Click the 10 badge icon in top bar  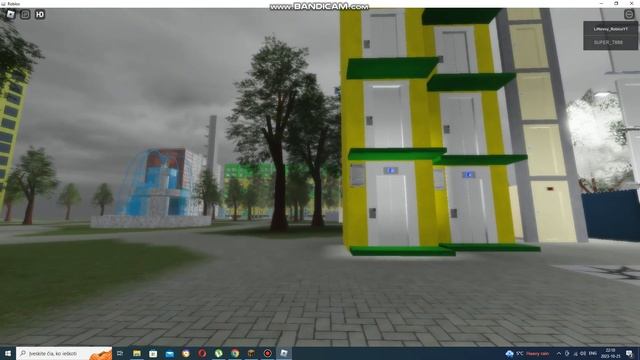point(40,15)
